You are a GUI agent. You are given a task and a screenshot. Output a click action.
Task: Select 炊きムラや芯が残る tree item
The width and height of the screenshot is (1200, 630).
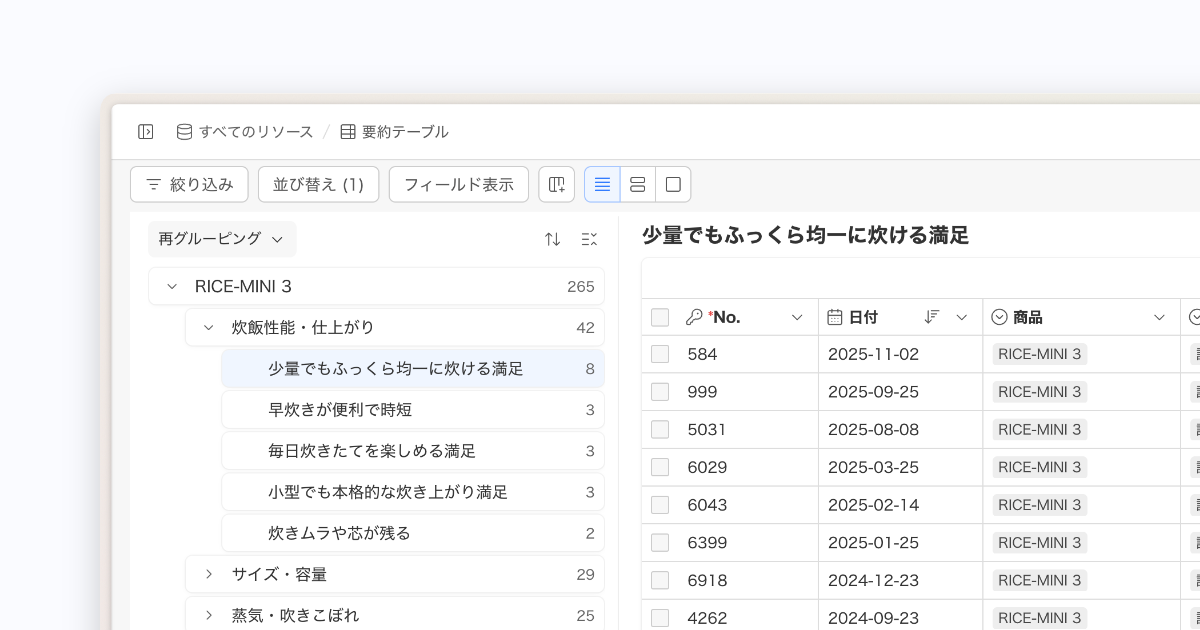point(413,533)
